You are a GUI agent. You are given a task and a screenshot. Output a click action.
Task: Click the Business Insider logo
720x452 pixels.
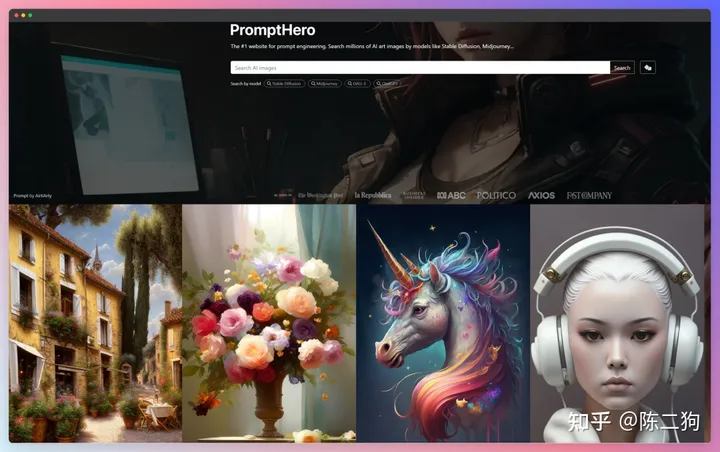414,195
